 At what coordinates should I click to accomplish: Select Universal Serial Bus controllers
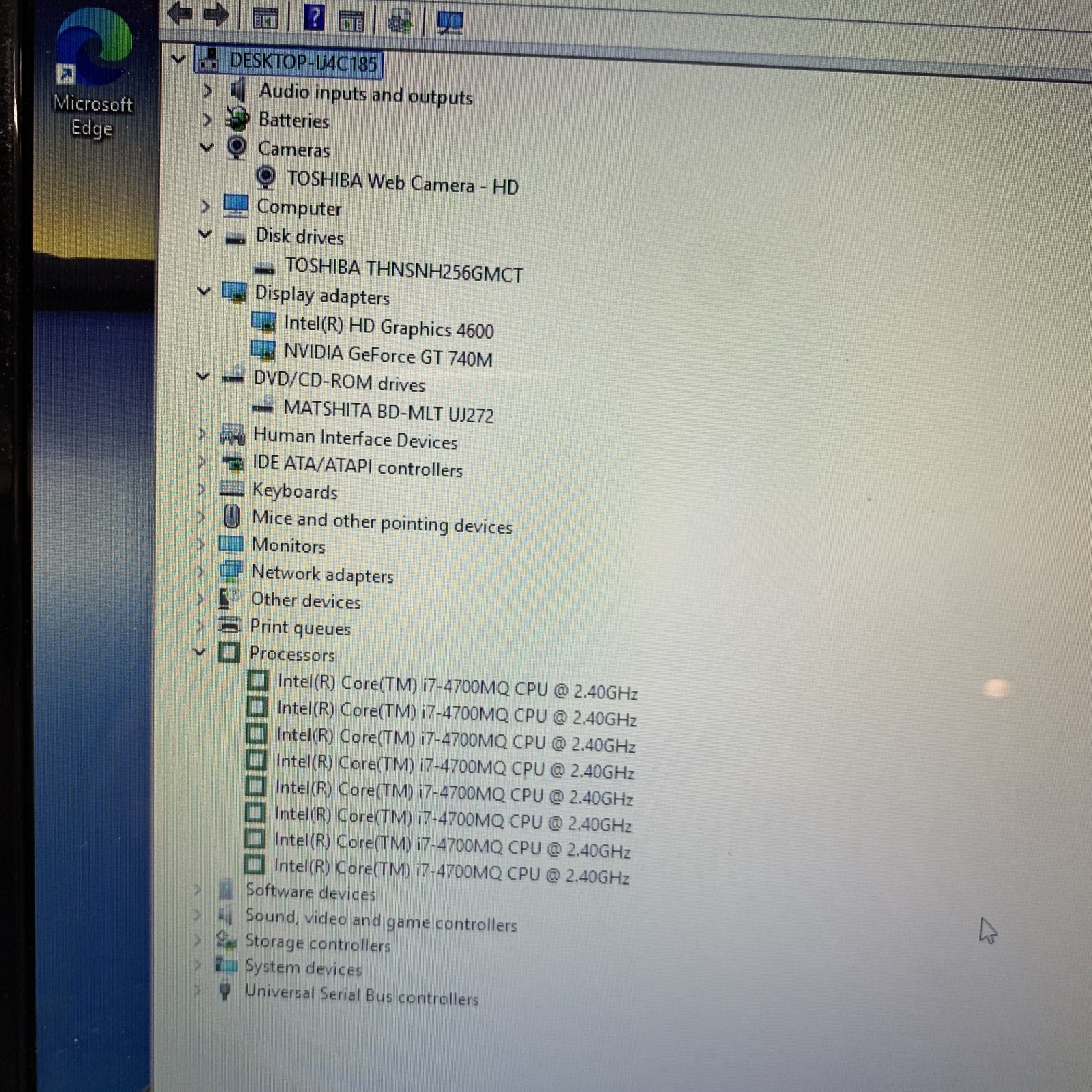click(362, 994)
